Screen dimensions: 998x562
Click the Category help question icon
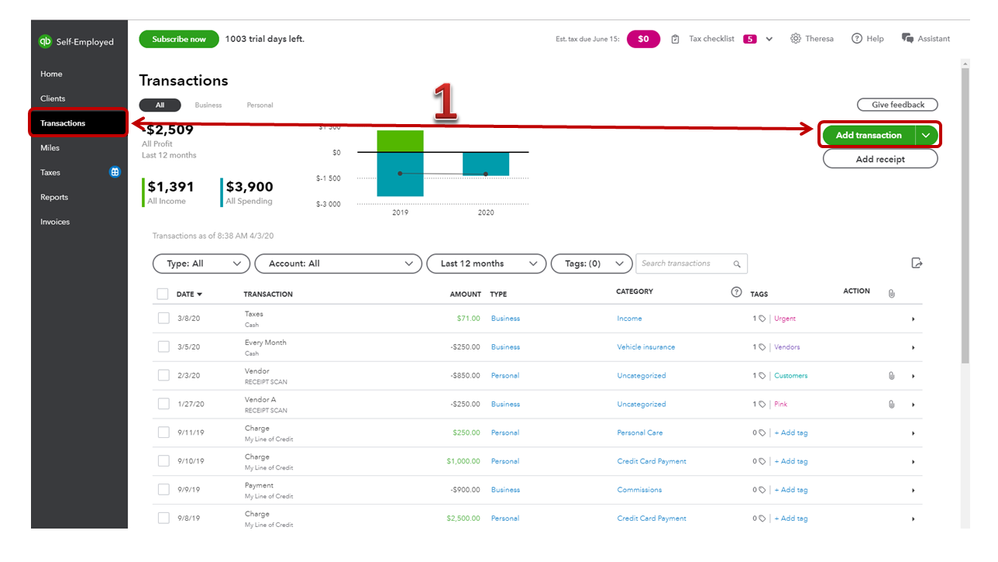(x=736, y=292)
